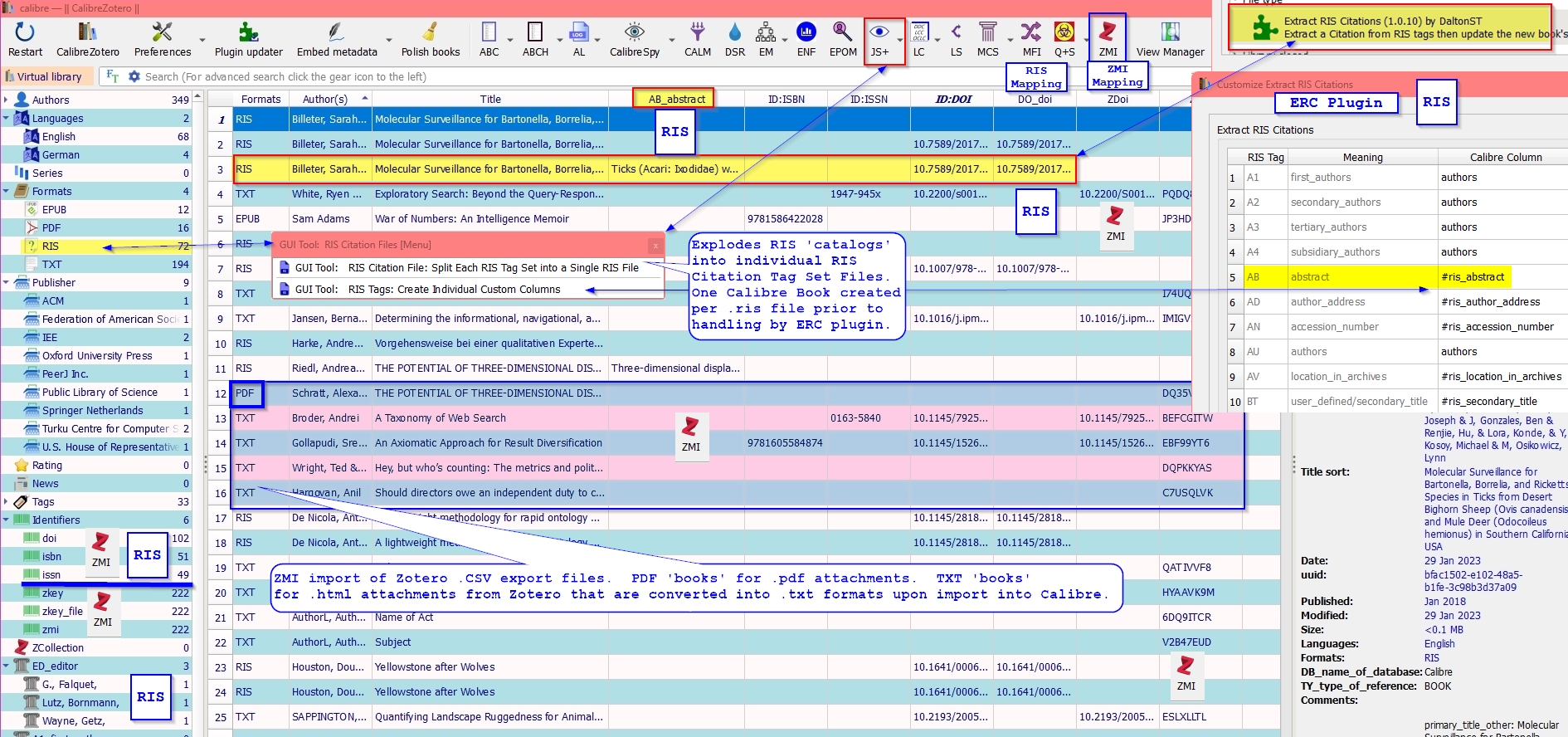Open the Preferences dropdown arrow

click(x=202, y=40)
